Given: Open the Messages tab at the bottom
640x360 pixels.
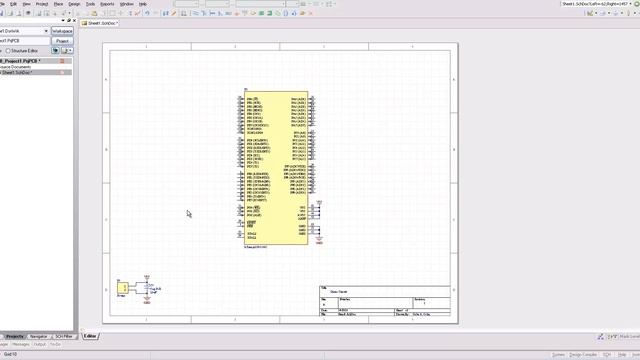Looking at the screenshot, I should coord(20,344).
